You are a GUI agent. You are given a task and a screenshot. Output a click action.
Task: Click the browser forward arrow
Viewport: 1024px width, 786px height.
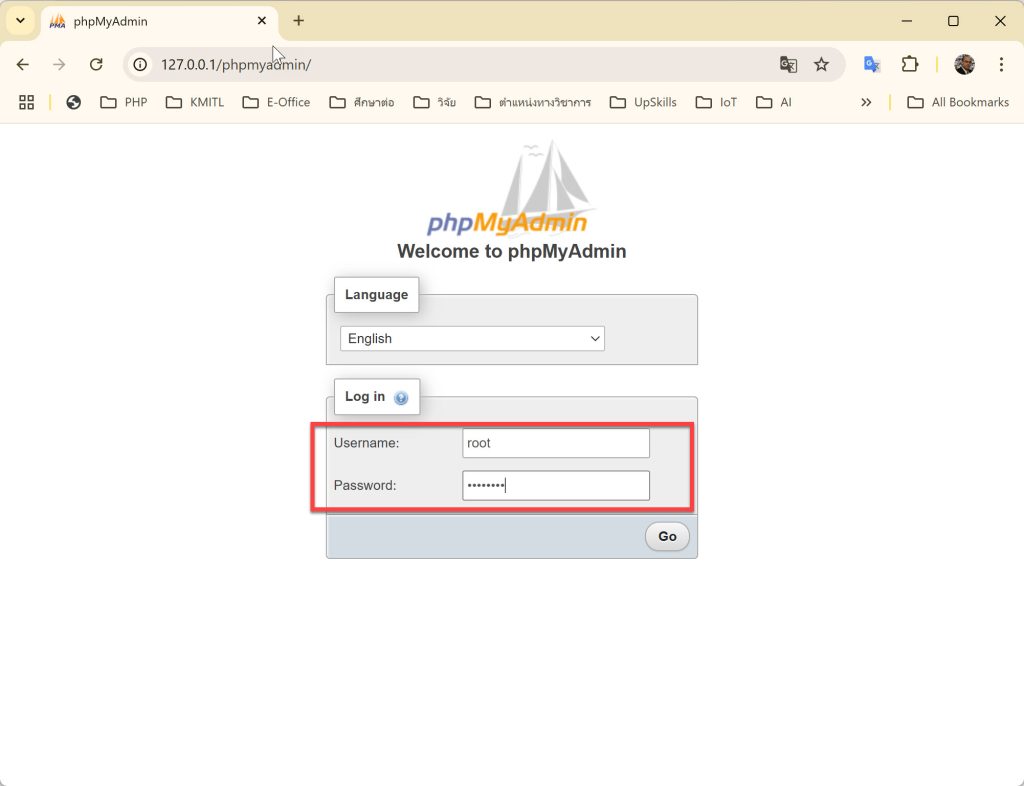59,65
